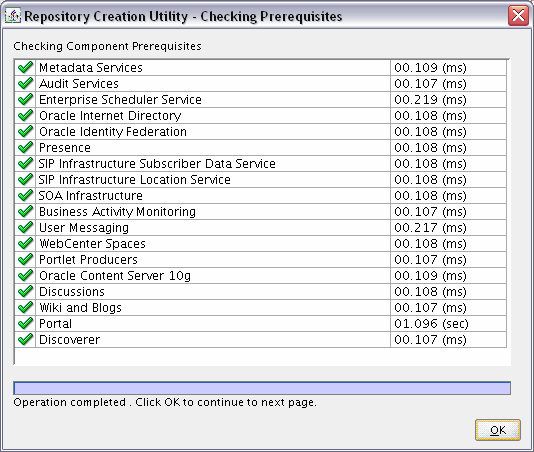Click the checkmark beside SOA Infrastructure

coord(26,196)
